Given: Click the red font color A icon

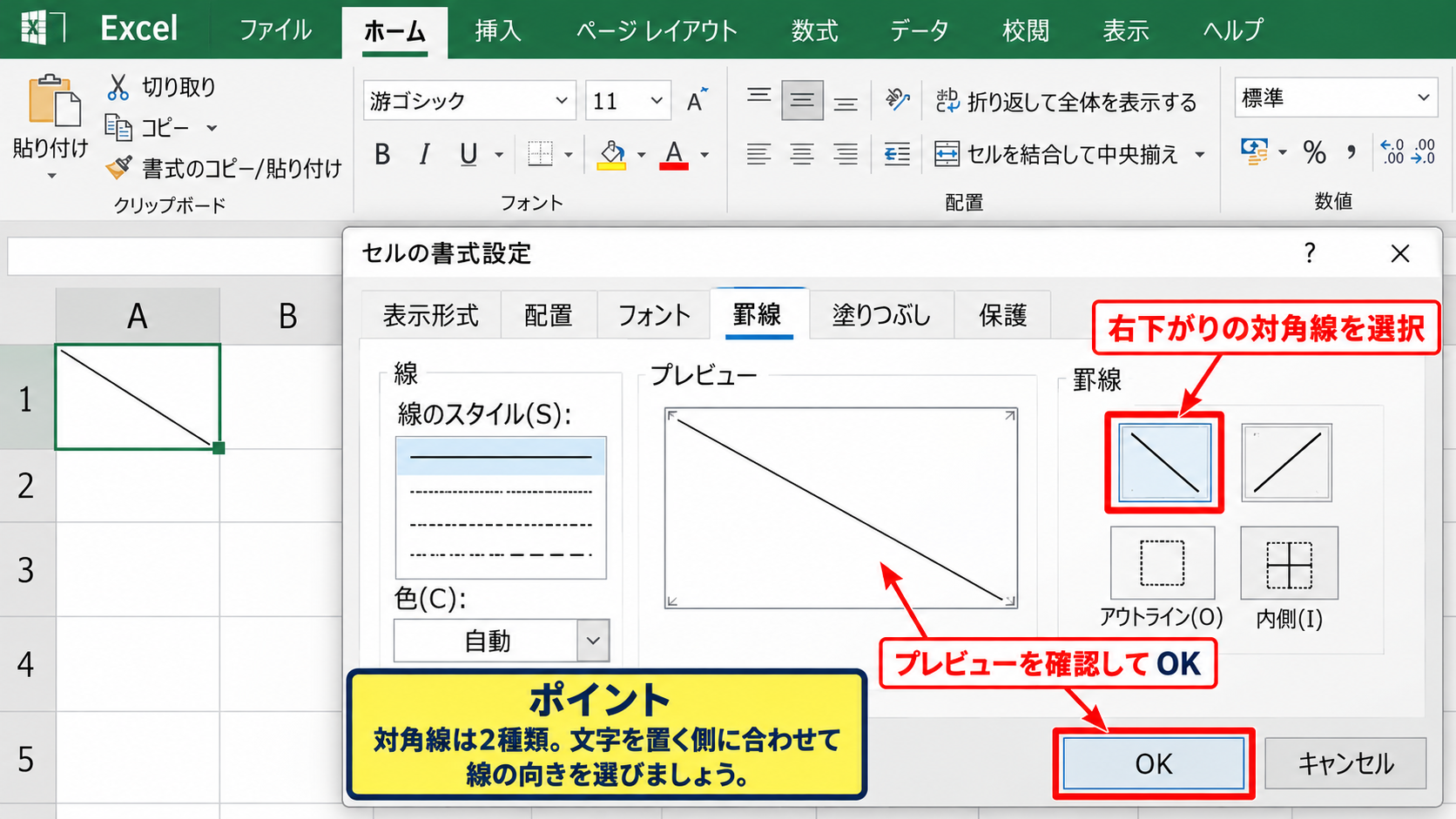Looking at the screenshot, I should (x=674, y=155).
